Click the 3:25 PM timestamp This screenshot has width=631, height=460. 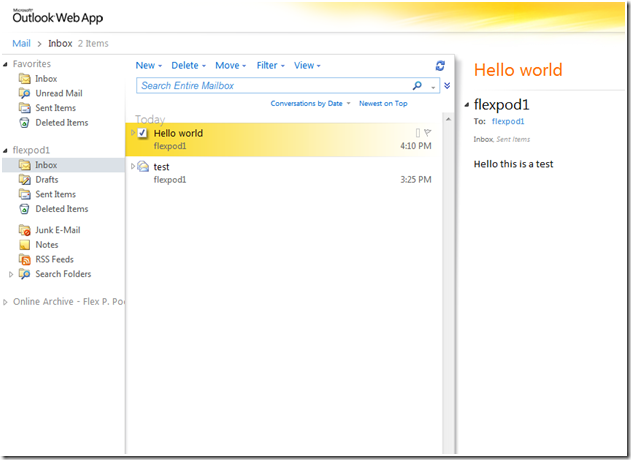click(x=416, y=179)
